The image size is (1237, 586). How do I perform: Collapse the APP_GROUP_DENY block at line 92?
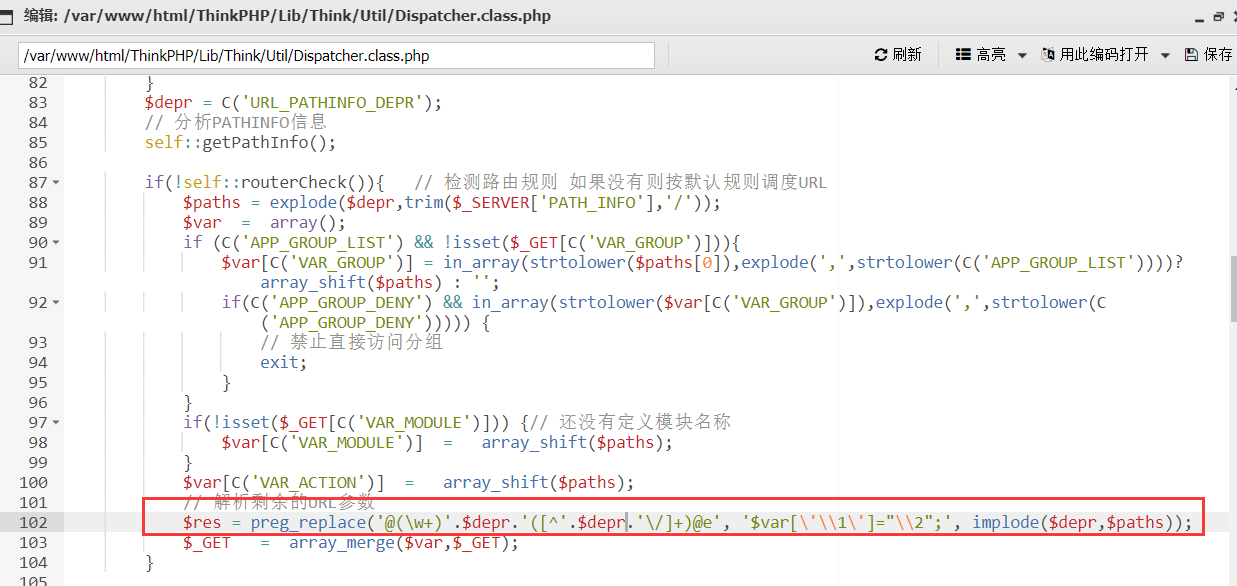tap(55, 303)
